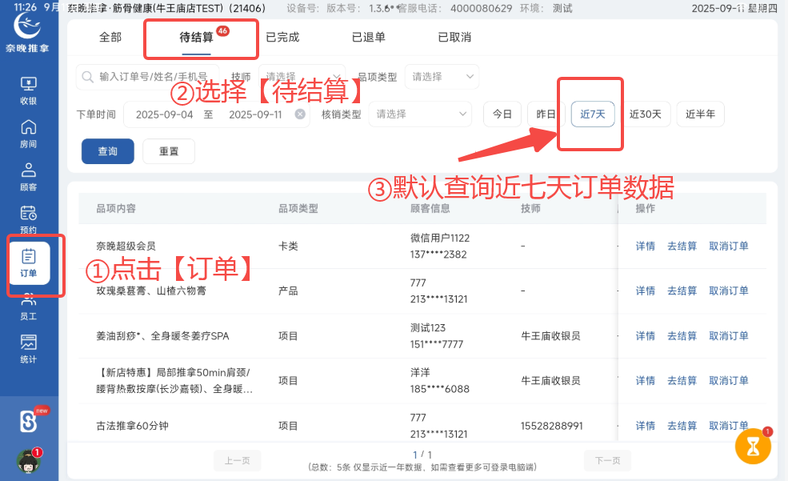The height and width of the screenshot is (481, 788).
Task: Switch to the 已完成 tab
Action: click(282, 37)
